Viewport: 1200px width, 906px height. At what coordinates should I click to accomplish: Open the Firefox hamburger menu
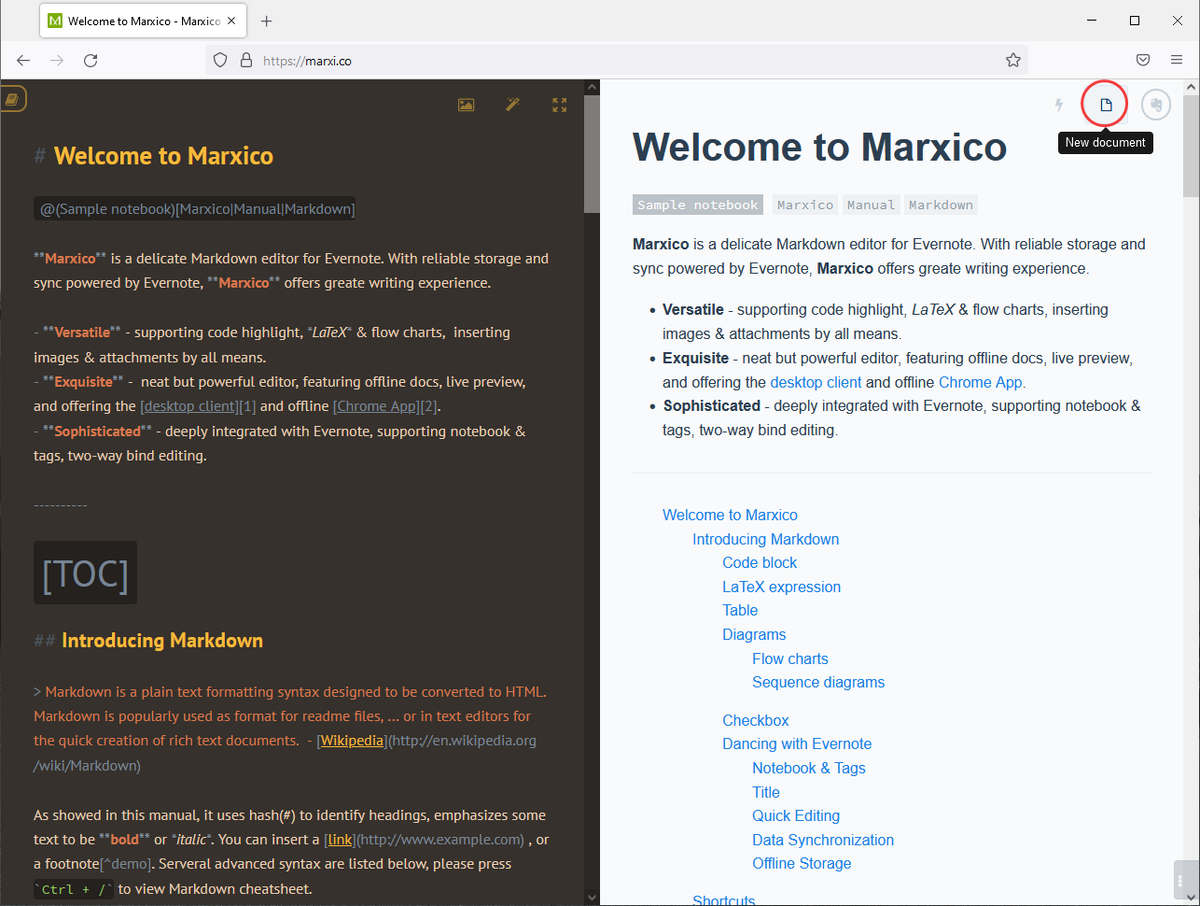tap(1176, 60)
